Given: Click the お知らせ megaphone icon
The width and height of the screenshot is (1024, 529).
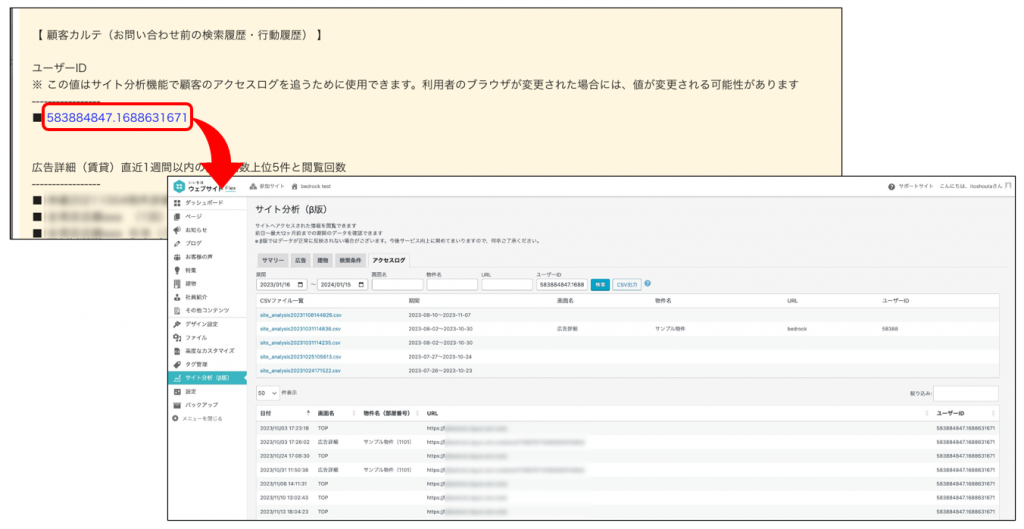Looking at the screenshot, I should click(x=177, y=229).
